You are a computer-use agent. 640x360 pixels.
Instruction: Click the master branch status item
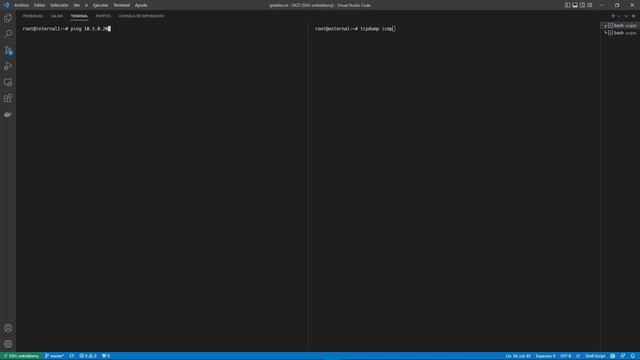[54, 356]
